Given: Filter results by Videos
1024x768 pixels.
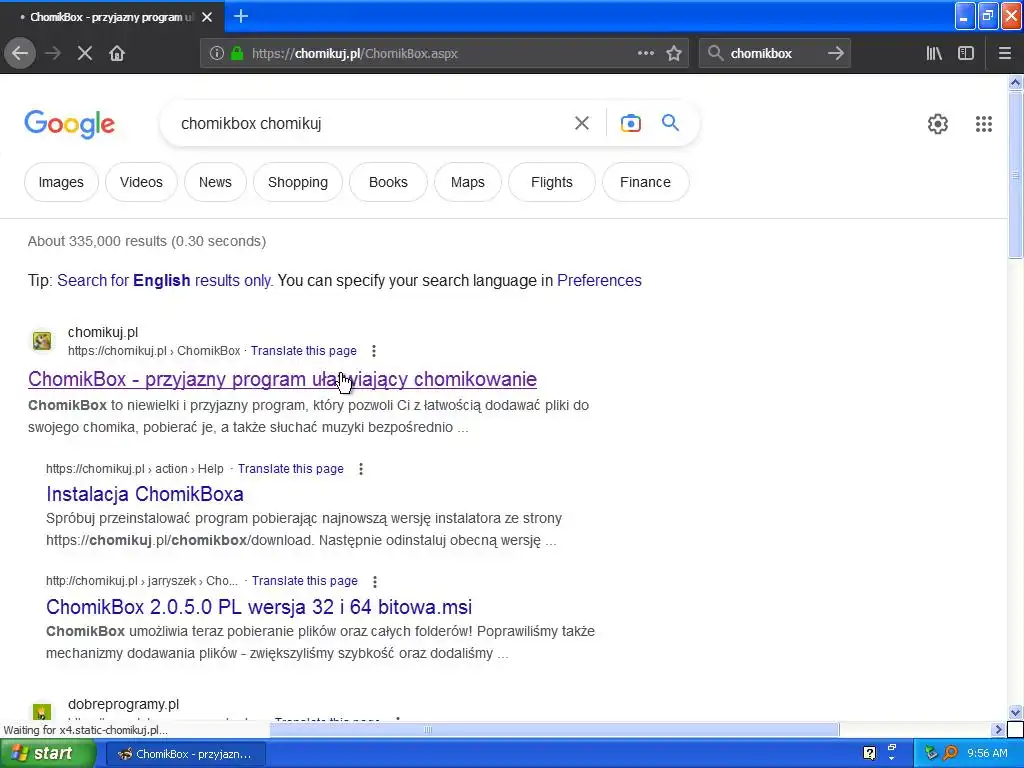Looking at the screenshot, I should click(141, 182).
